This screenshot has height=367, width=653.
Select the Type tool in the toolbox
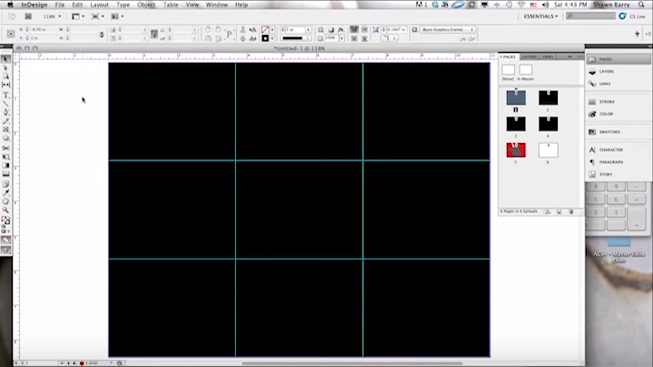pyautogui.click(x=6, y=95)
